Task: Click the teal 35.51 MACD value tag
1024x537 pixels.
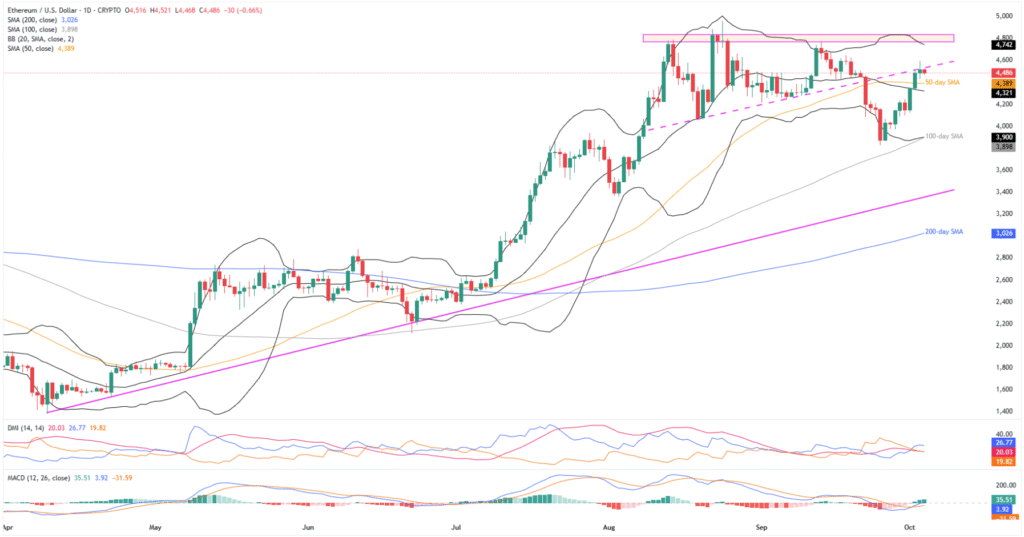Action: (x=1004, y=498)
